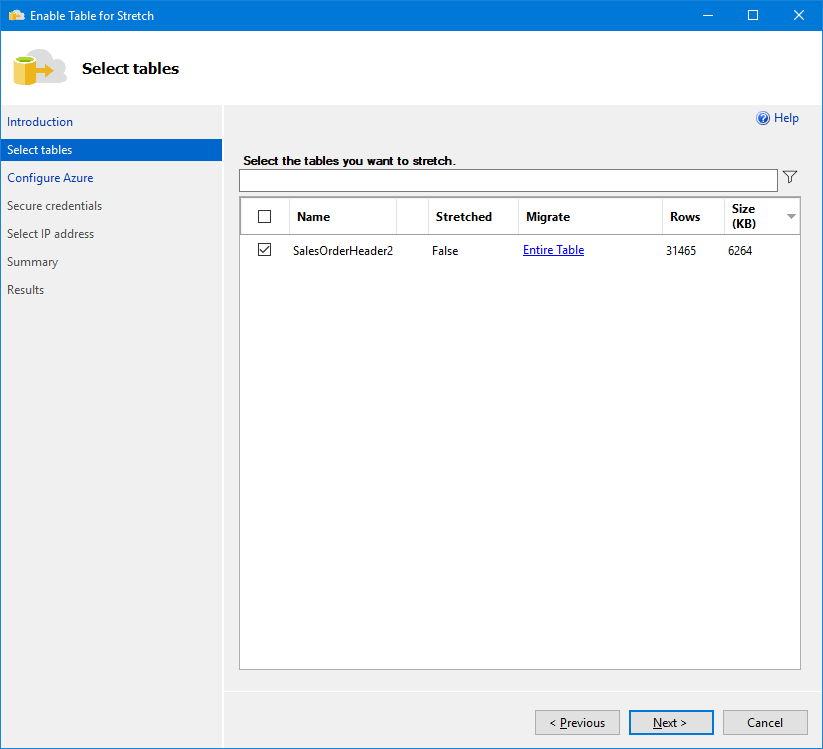Image resolution: width=823 pixels, height=749 pixels.
Task: Click the title bar app icon
Action: coord(17,15)
